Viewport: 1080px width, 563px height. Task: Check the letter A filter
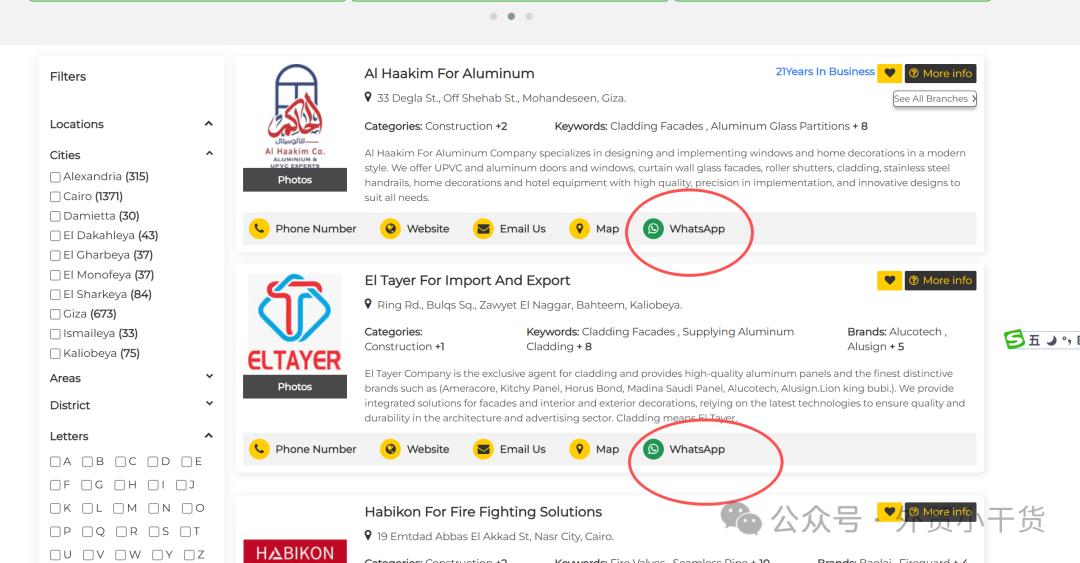click(x=55, y=462)
